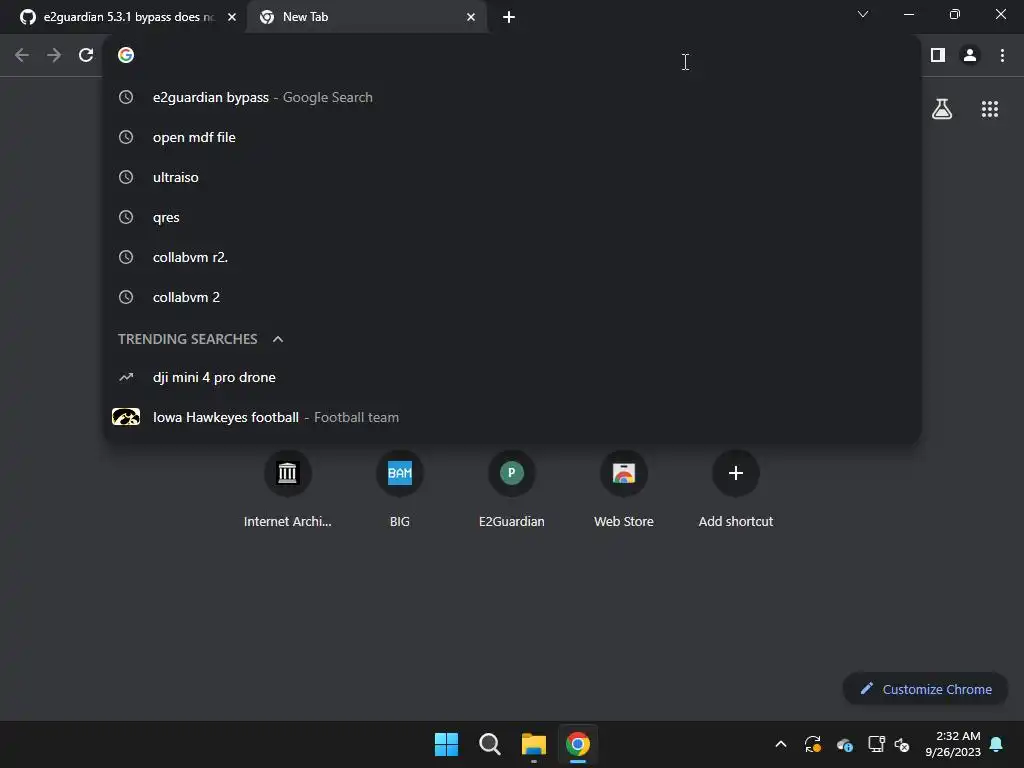This screenshot has height=768, width=1024.
Task: Open the Chrome side panel
Action: point(938,56)
